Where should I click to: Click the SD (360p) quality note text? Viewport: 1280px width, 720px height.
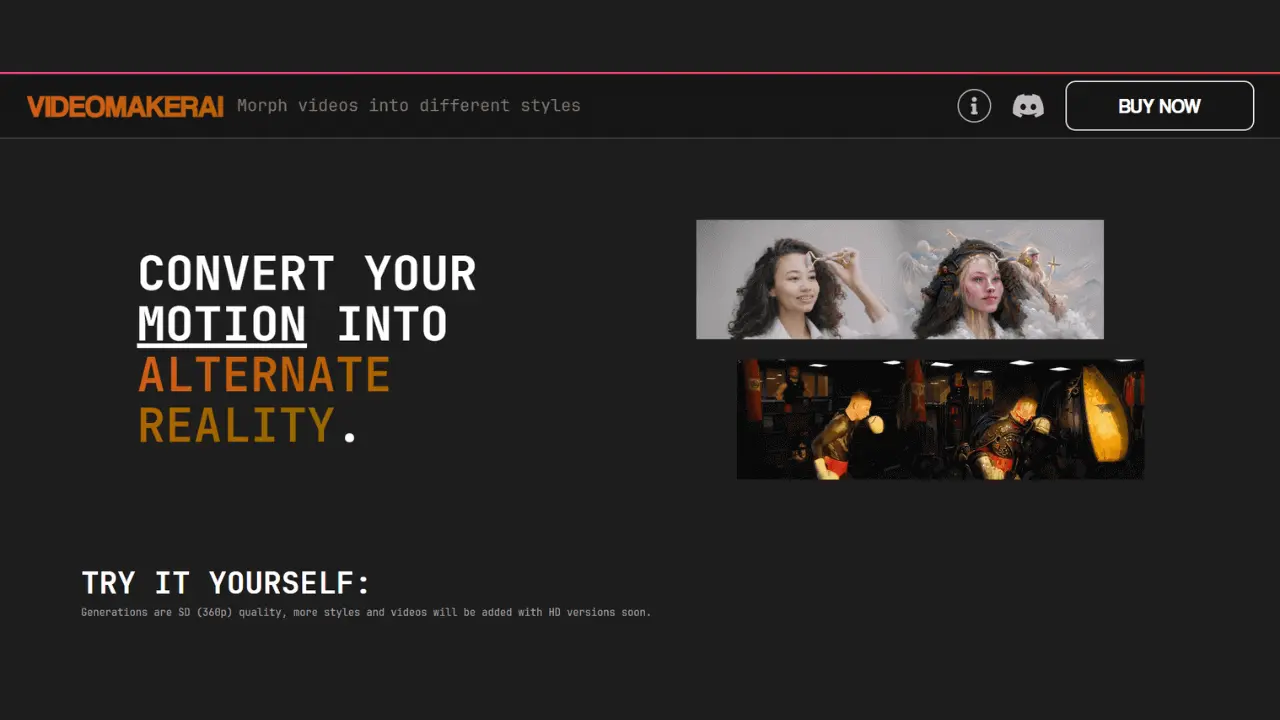pos(366,612)
